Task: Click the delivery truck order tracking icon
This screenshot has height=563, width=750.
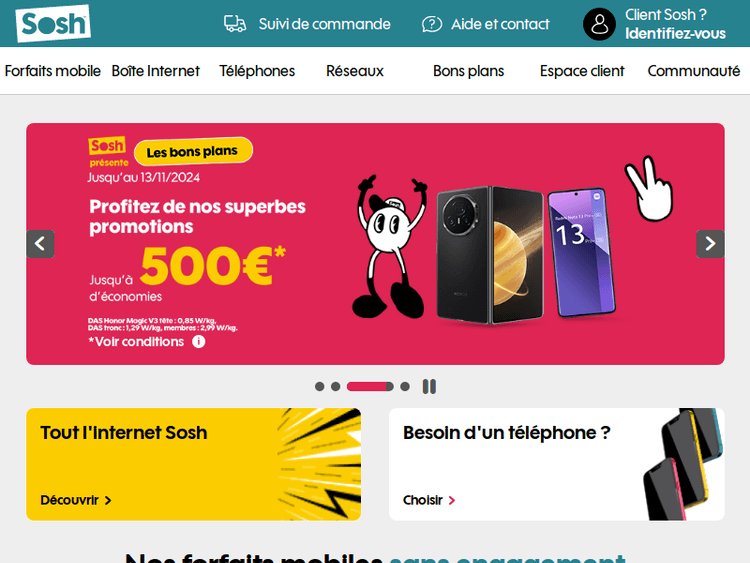Action: pos(235,24)
